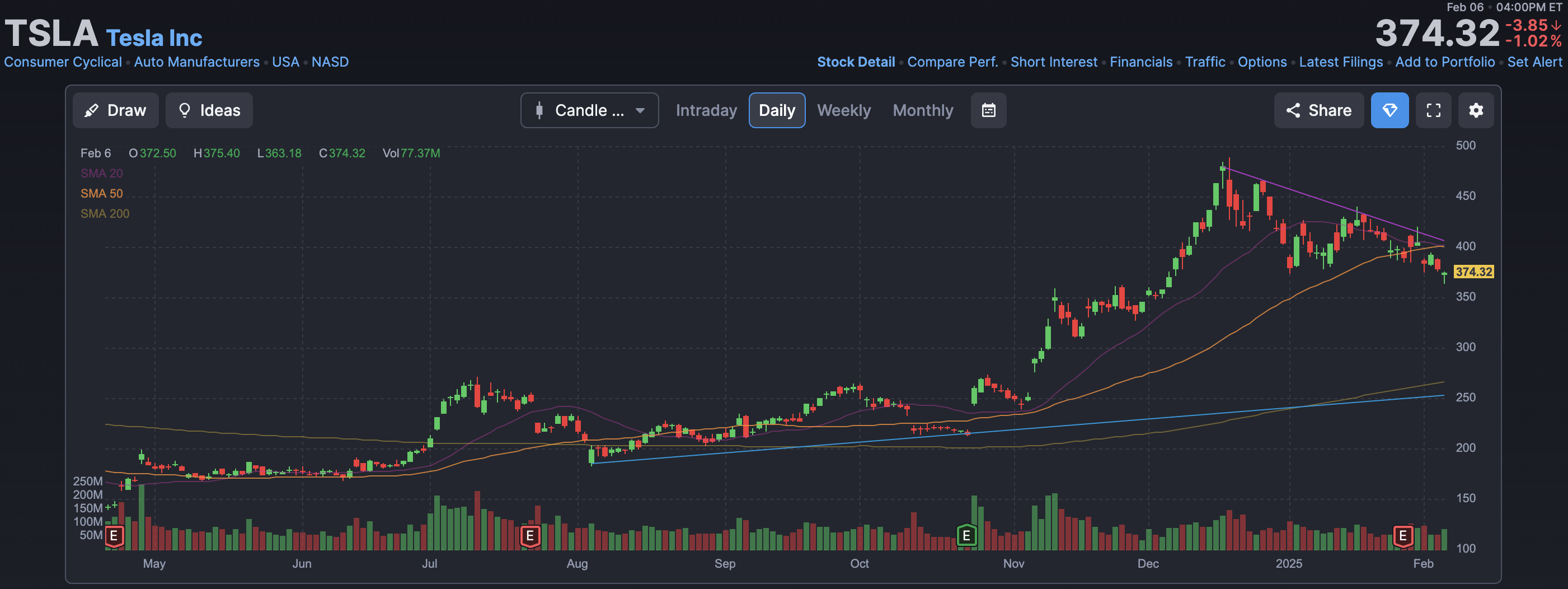Expand the Candle chart type dropdown
Screen dimensions: 1568x589
589,110
